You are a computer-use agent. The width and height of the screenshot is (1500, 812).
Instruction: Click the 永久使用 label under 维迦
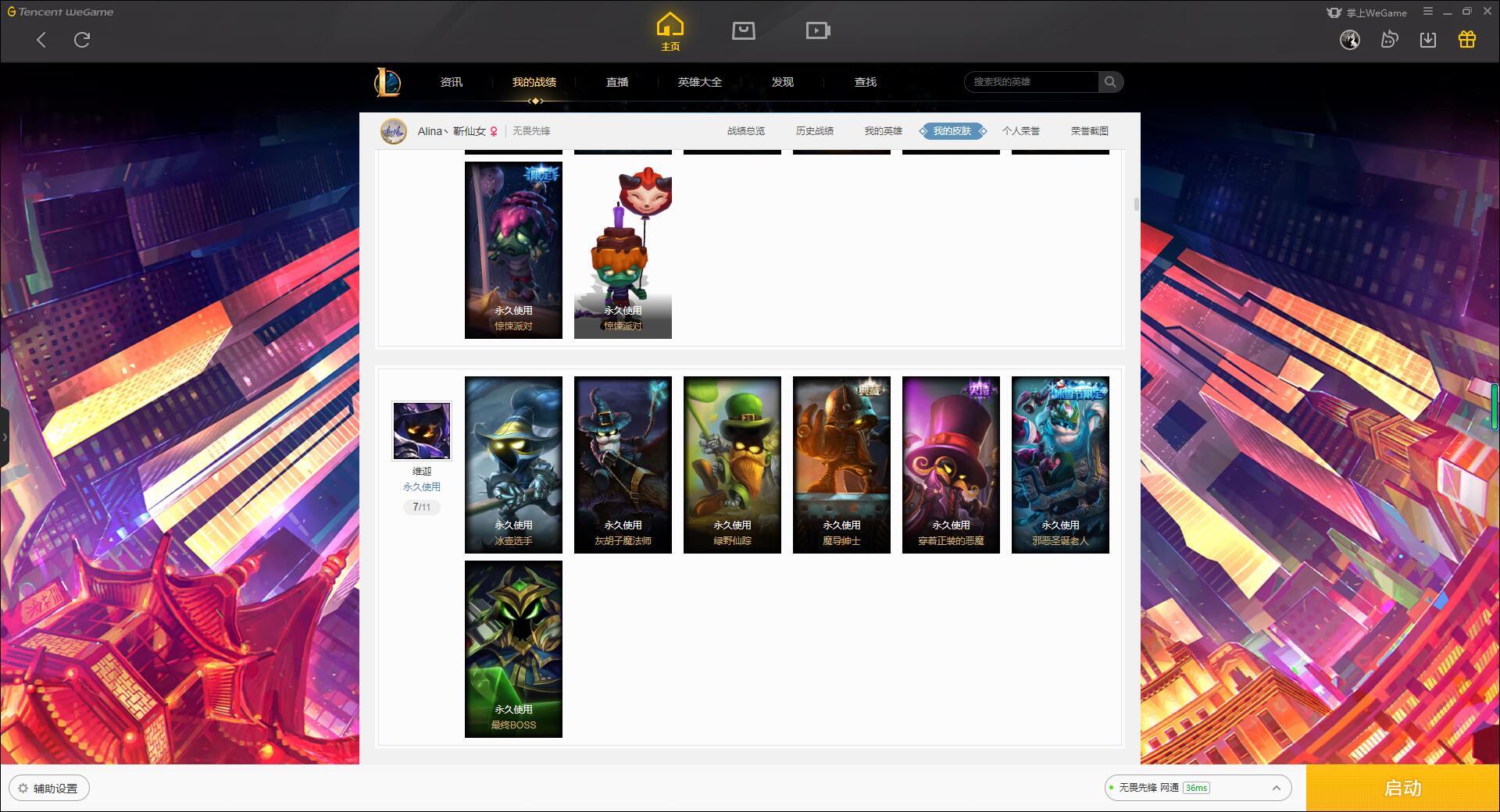pyautogui.click(x=422, y=486)
